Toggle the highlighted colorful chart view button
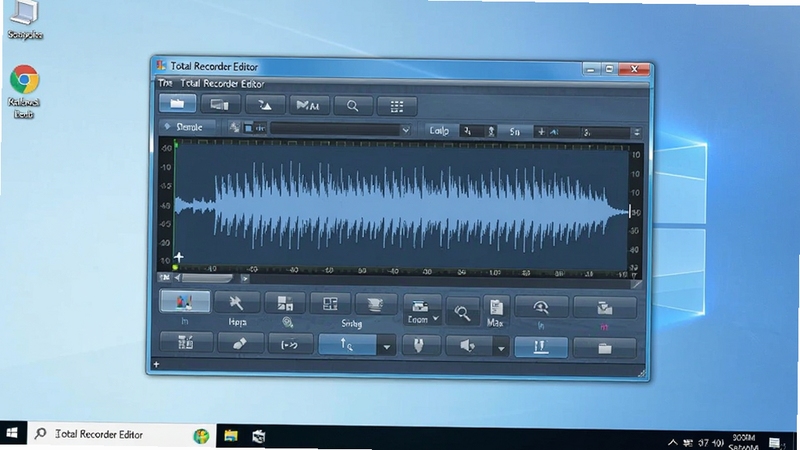This screenshot has width=800, height=450. [x=185, y=302]
